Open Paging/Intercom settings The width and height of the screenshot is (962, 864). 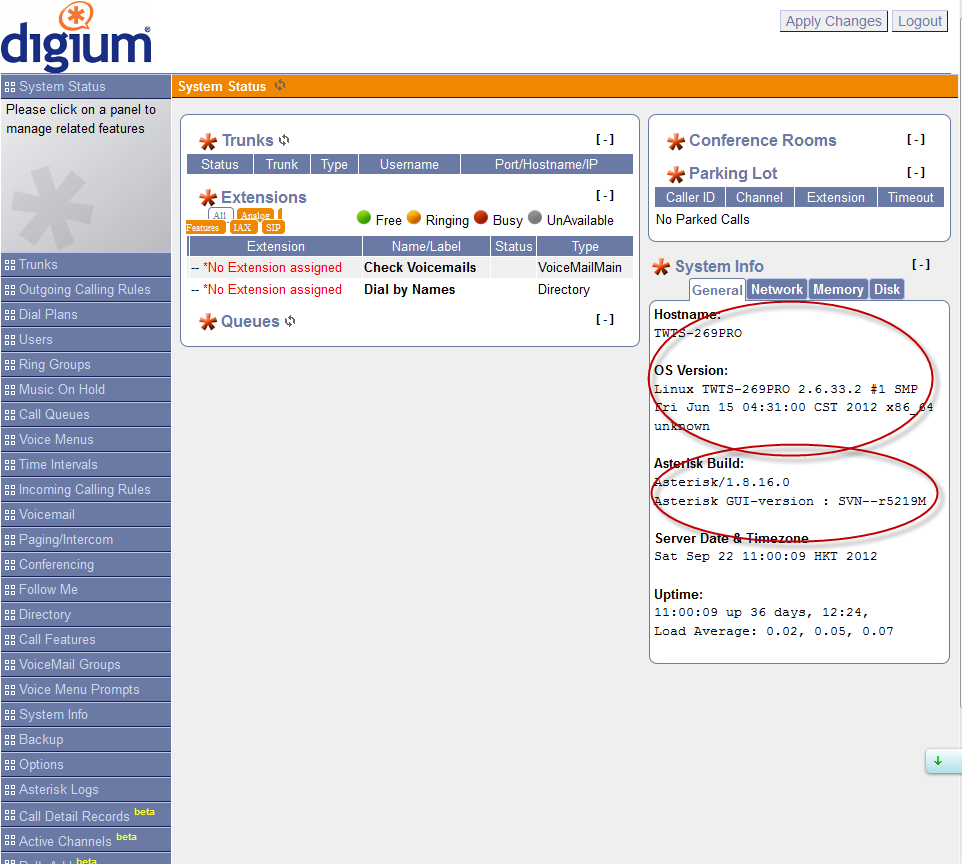(x=86, y=540)
